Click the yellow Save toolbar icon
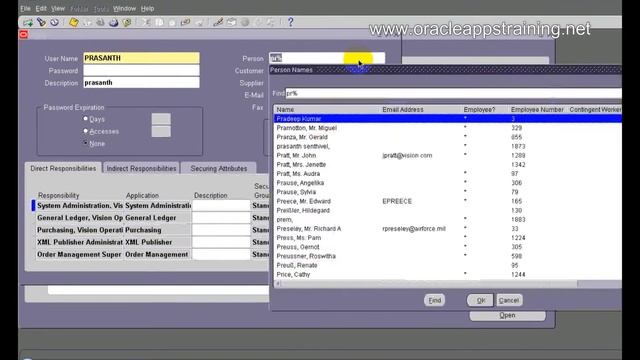 (x=73, y=22)
